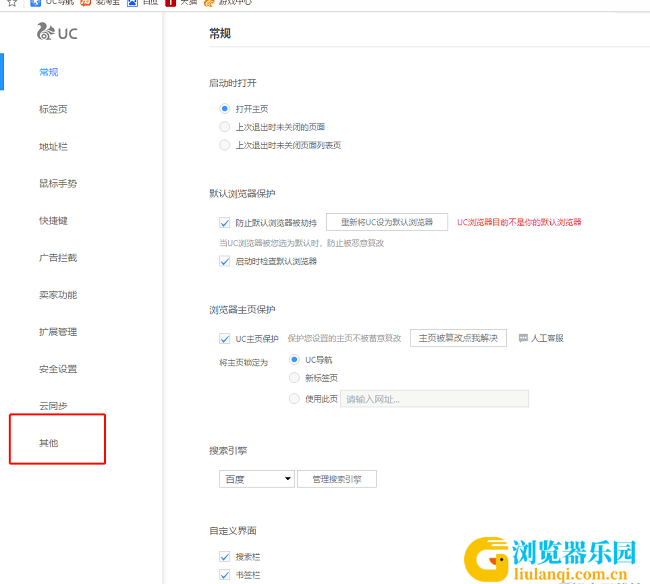650x584 pixels.
Task: Open the 广告拦截 settings section
Action: [x=58, y=258]
